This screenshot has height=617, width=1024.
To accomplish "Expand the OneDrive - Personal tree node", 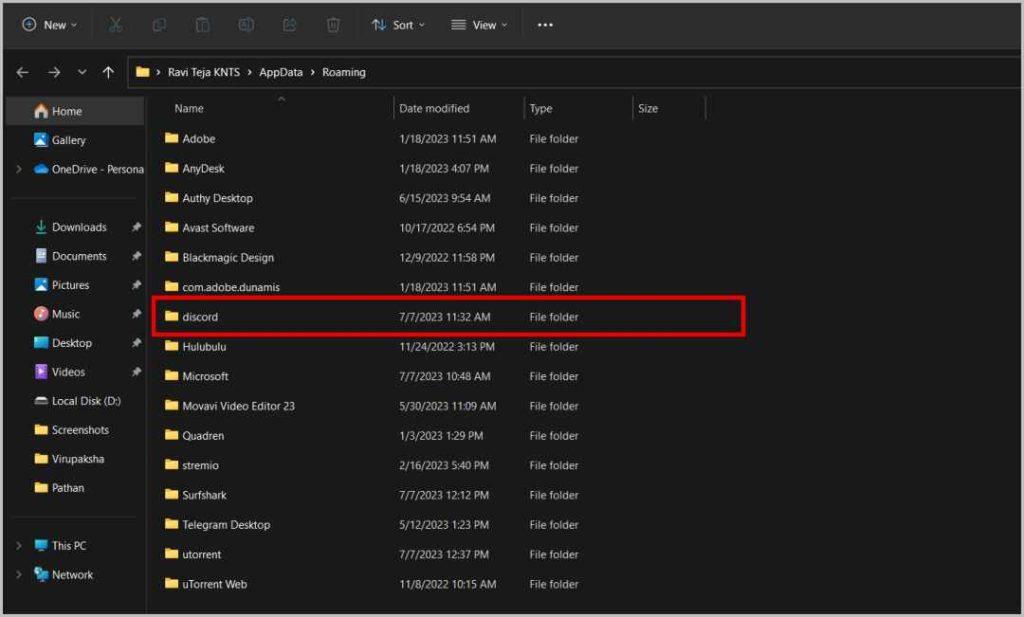I will click(x=18, y=169).
